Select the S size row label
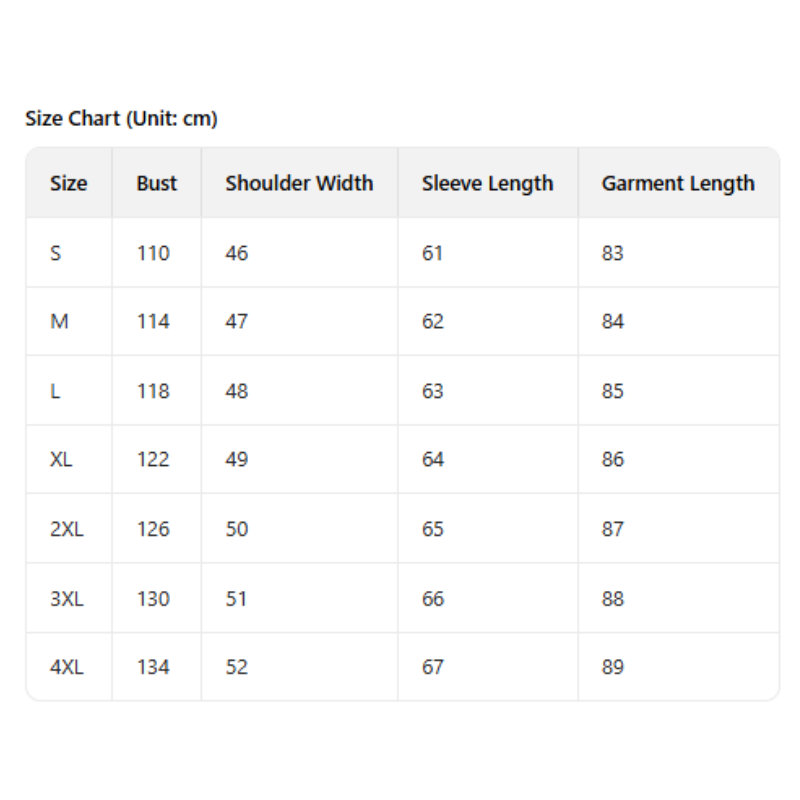 56,253
